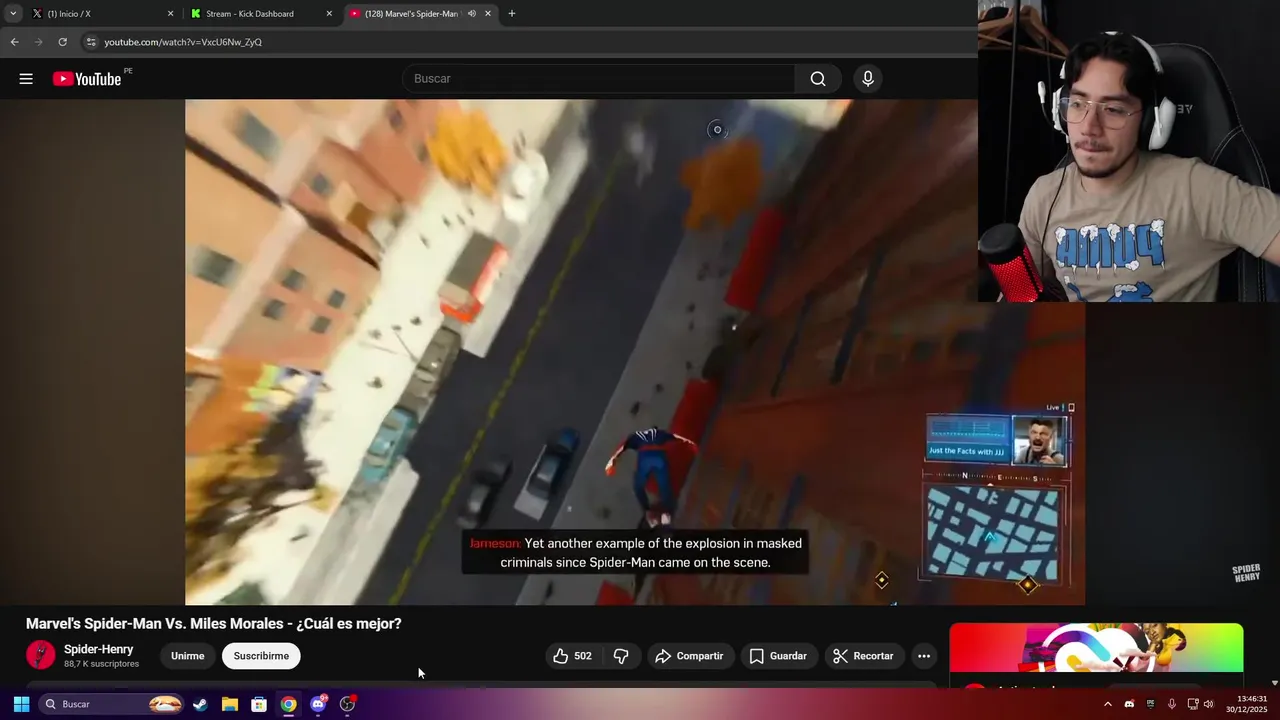Click the Suscribirme subscribe button
Viewport: 1280px width, 720px height.
click(261, 656)
